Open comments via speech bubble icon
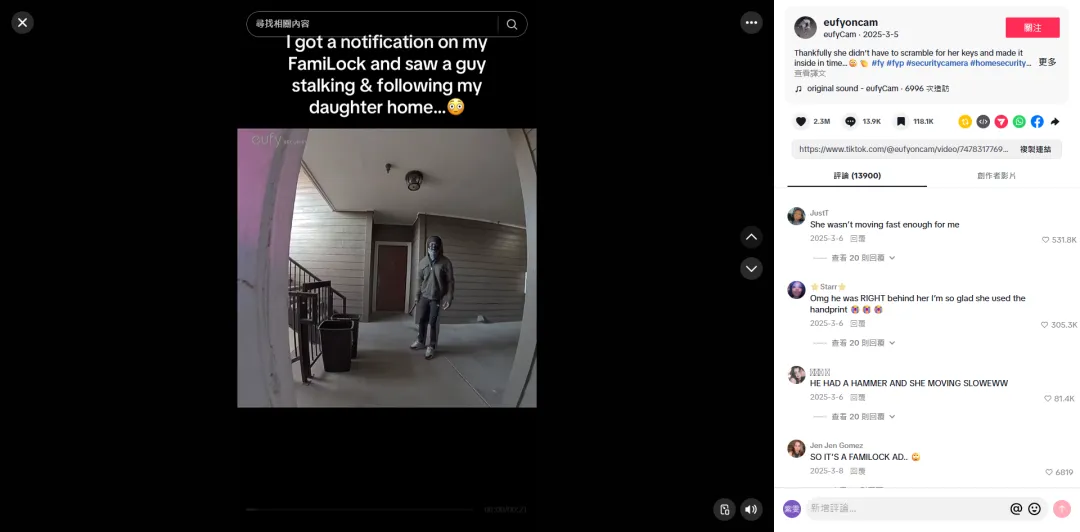Screen dimensions: 1080x532 [x=850, y=121]
